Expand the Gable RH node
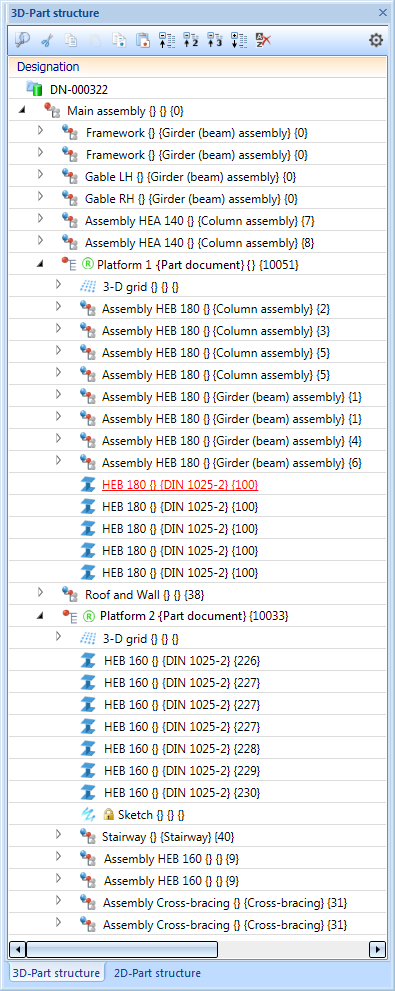 pos(40,197)
